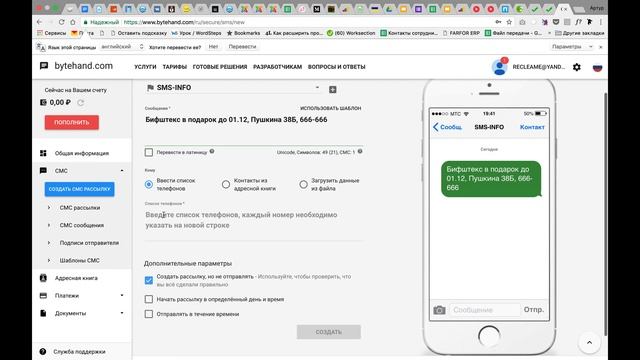Tap Контакт link in phone preview
The width and height of the screenshot is (640, 360).
pos(532,127)
